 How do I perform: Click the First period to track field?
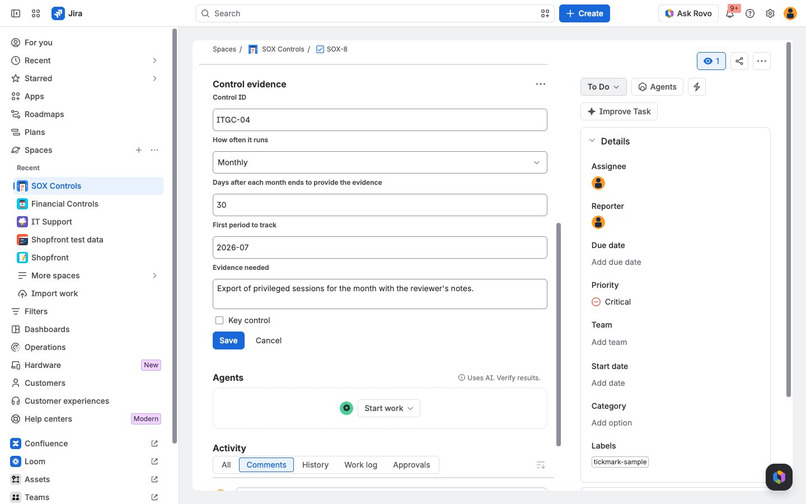(x=380, y=248)
